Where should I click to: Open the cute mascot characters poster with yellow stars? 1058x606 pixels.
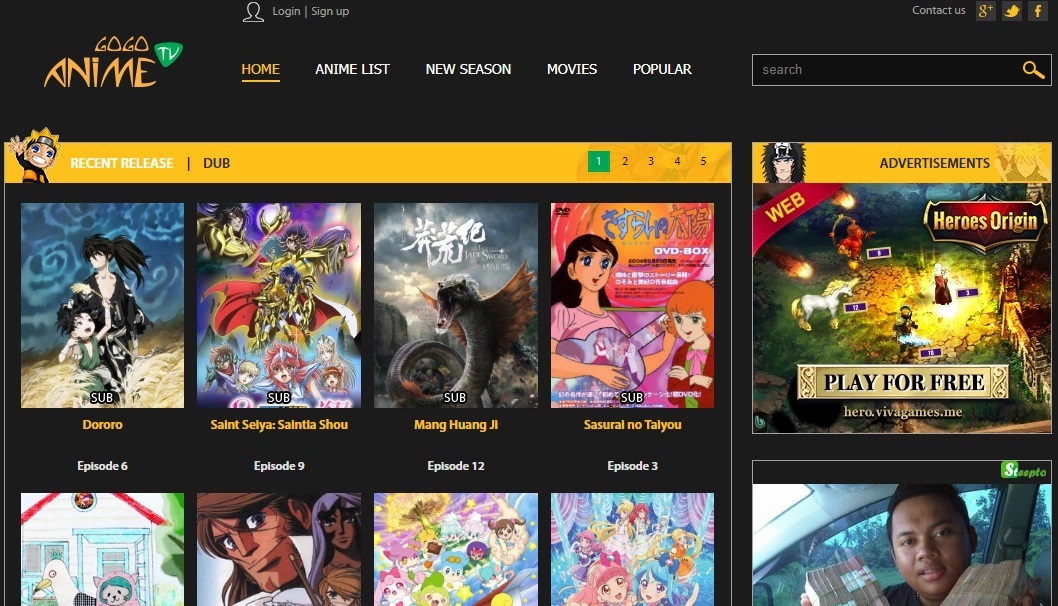coord(455,549)
